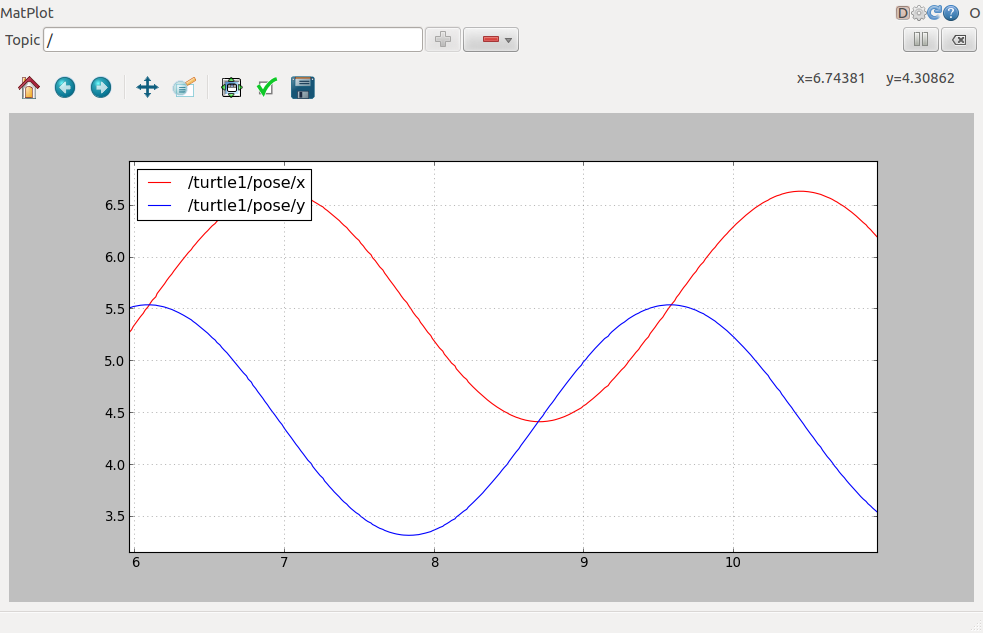Toggle the O undock control
Image resolution: width=983 pixels, height=633 pixels.
(975, 13)
